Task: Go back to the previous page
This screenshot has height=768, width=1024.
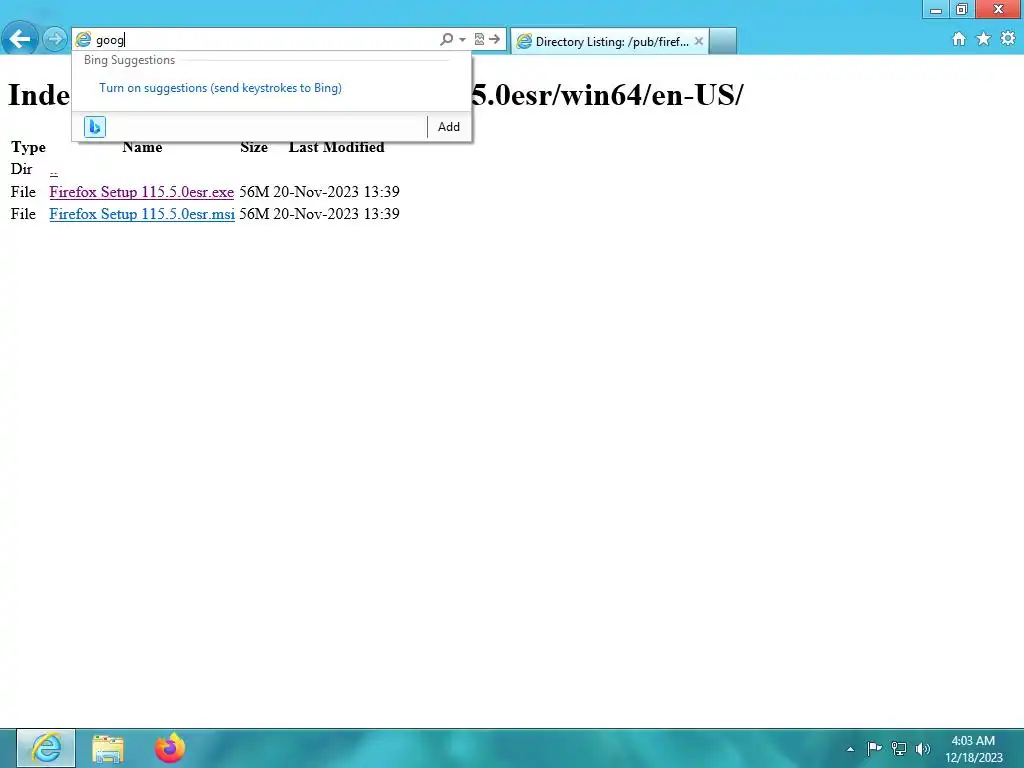Action: point(20,39)
